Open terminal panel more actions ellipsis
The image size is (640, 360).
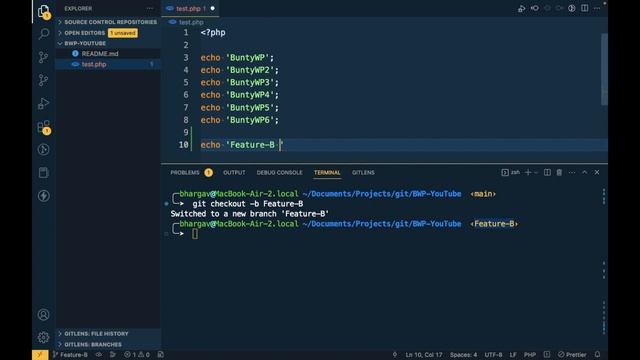pos(572,173)
